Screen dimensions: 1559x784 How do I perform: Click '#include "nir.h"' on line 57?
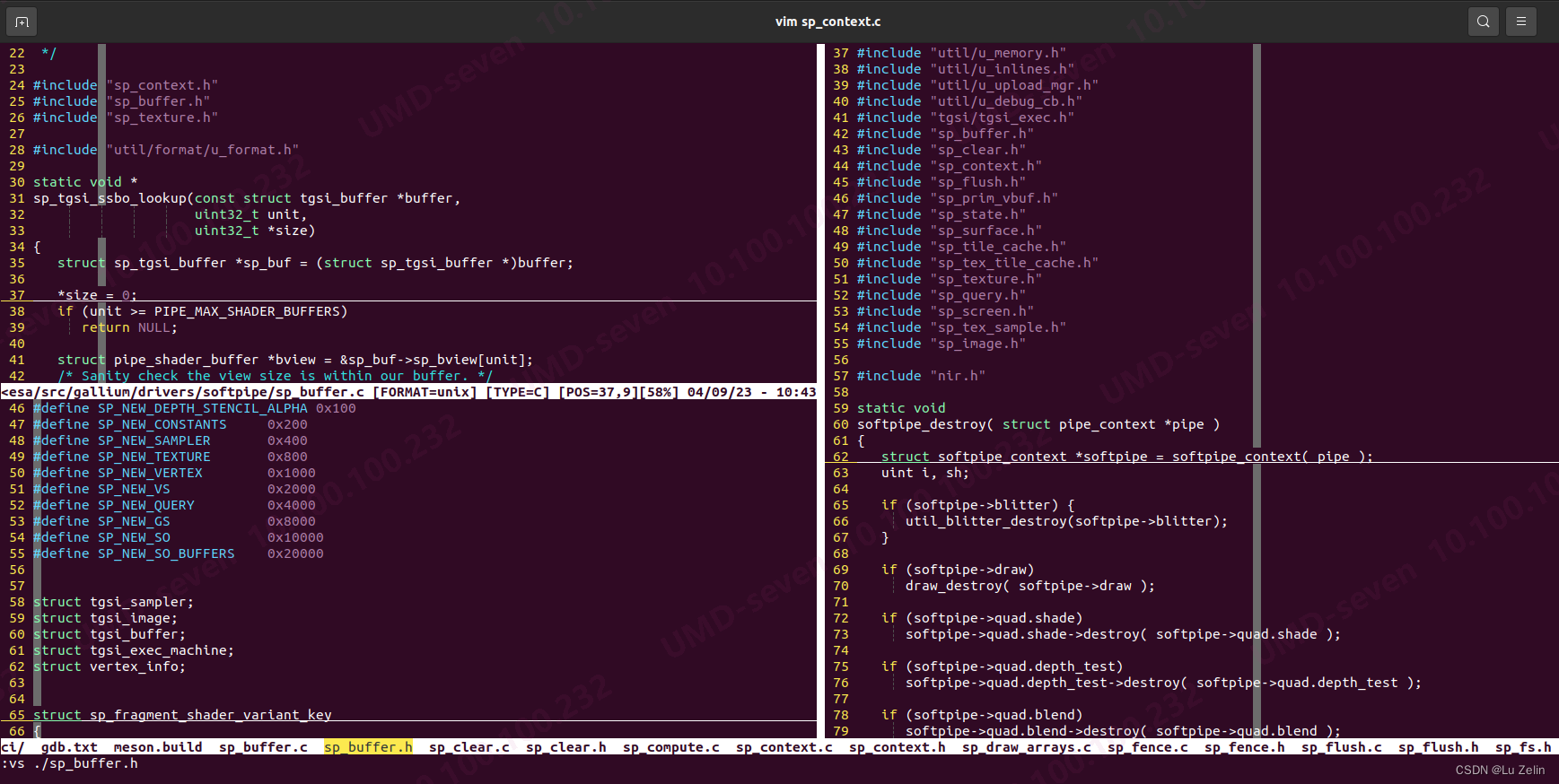click(922, 376)
